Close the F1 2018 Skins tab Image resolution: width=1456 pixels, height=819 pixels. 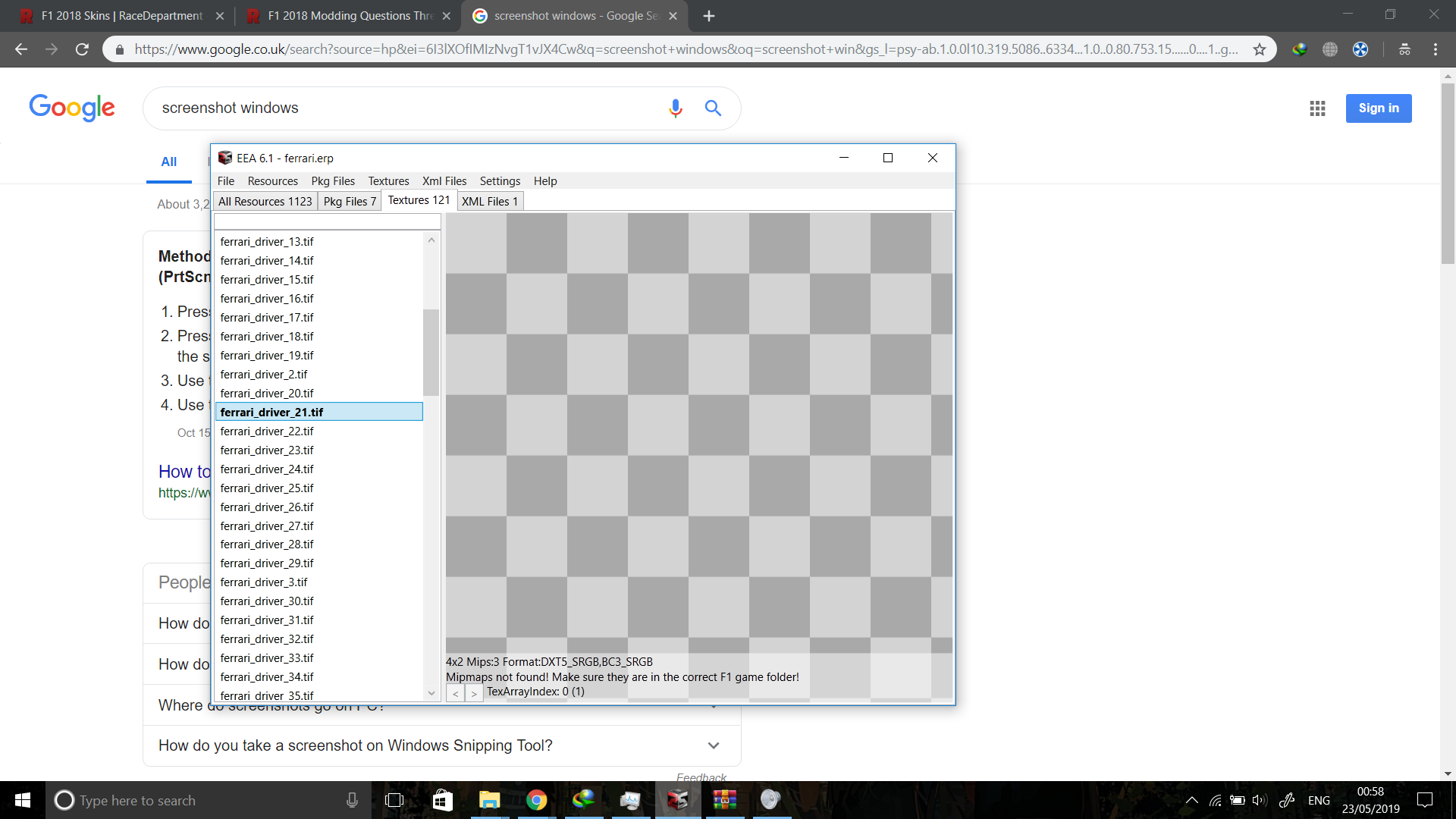point(220,16)
